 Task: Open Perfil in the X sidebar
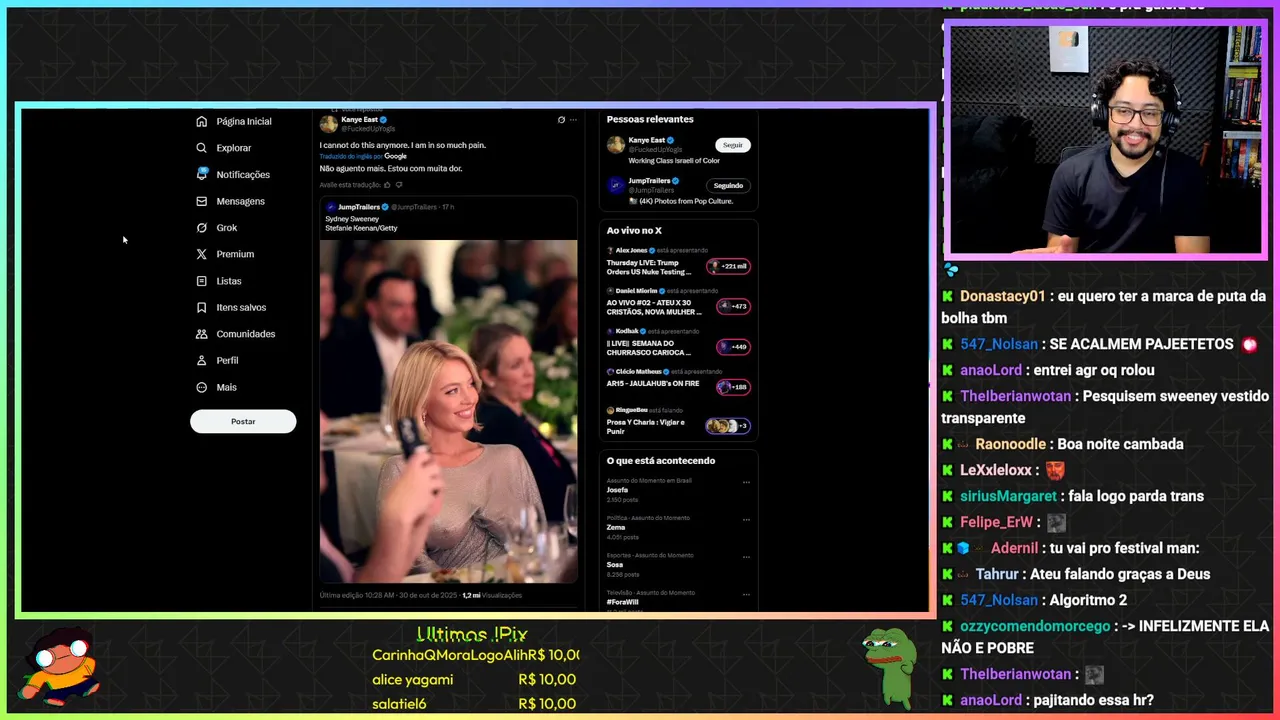point(217,360)
